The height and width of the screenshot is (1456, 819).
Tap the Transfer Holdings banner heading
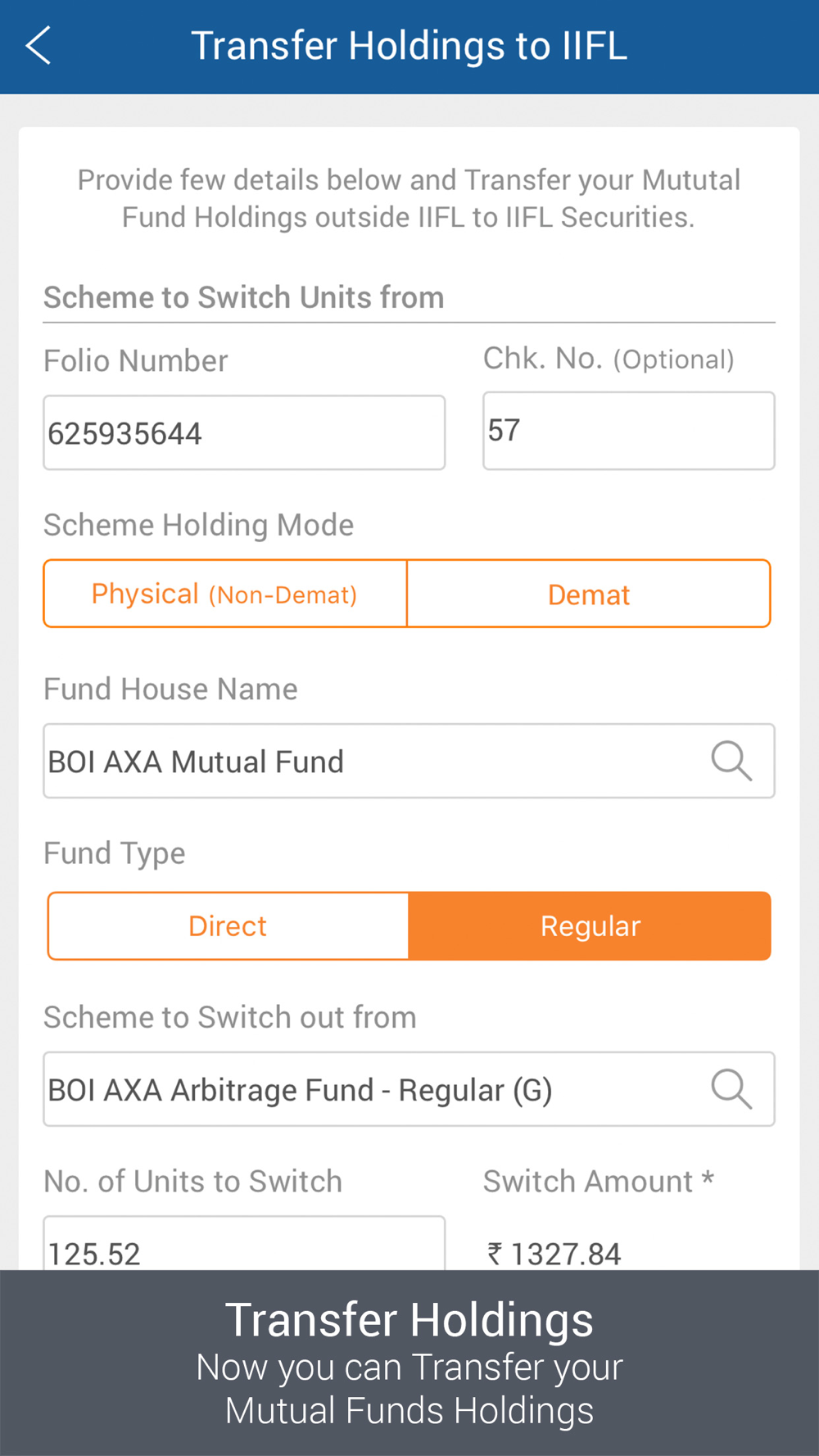[409, 1320]
